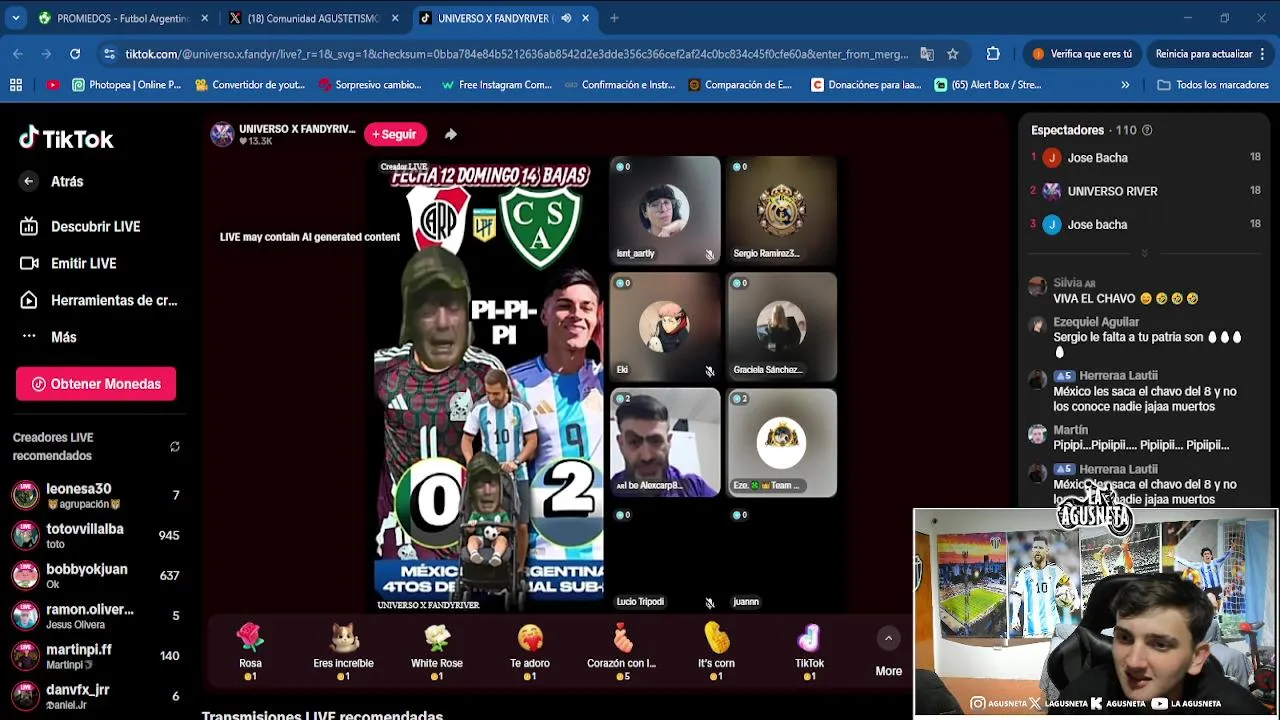Show more bookmarks chevron

pyautogui.click(x=1125, y=85)
